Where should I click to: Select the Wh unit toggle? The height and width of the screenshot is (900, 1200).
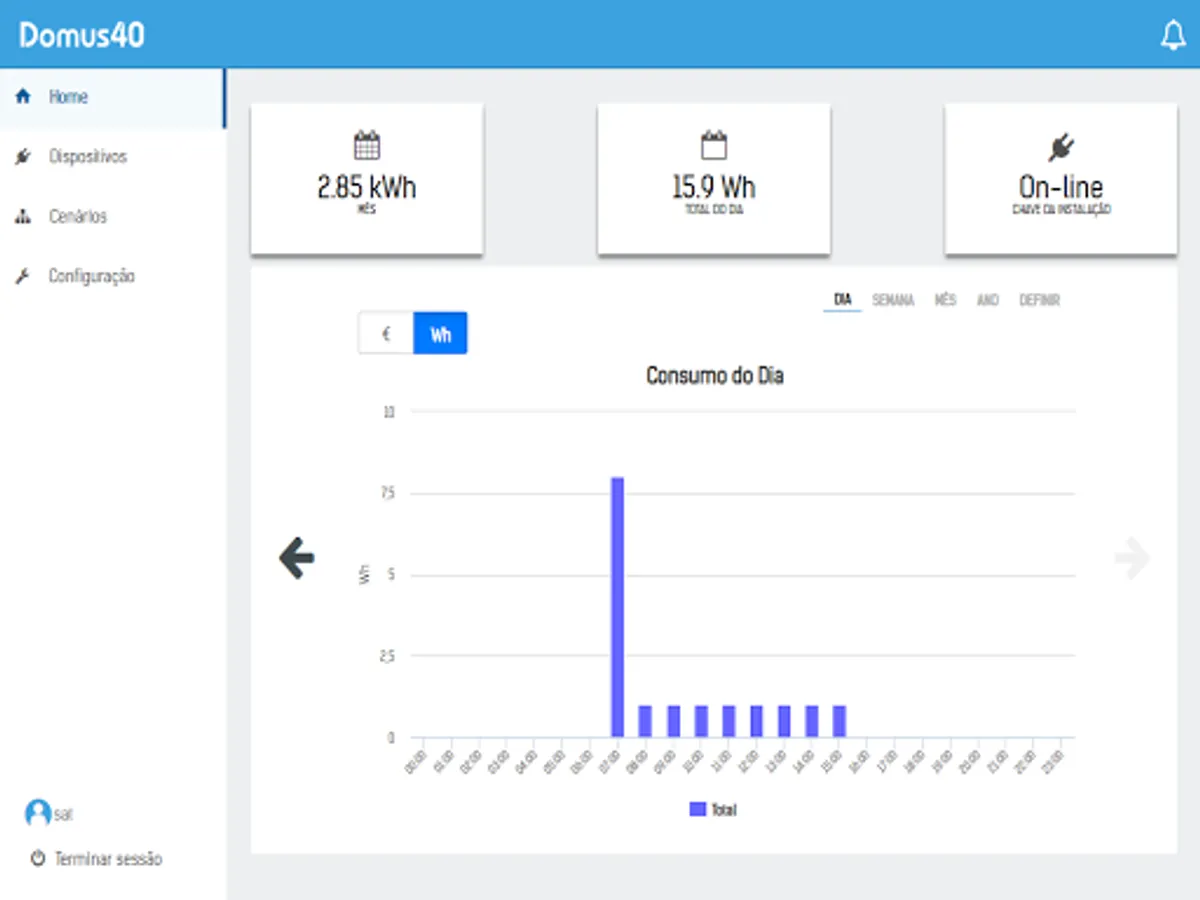[441, 334]
